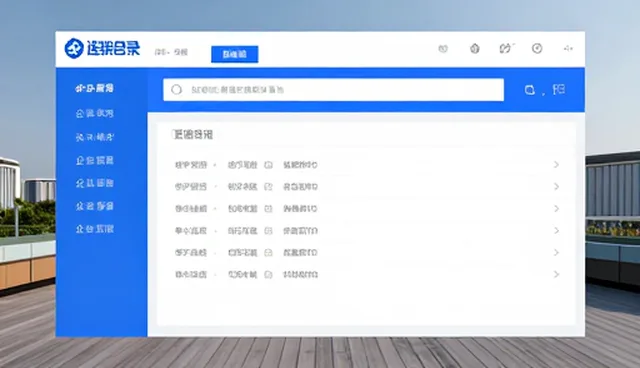Click inside the white search box
Viewport: 640px width, 368px height.
(333, 90)
